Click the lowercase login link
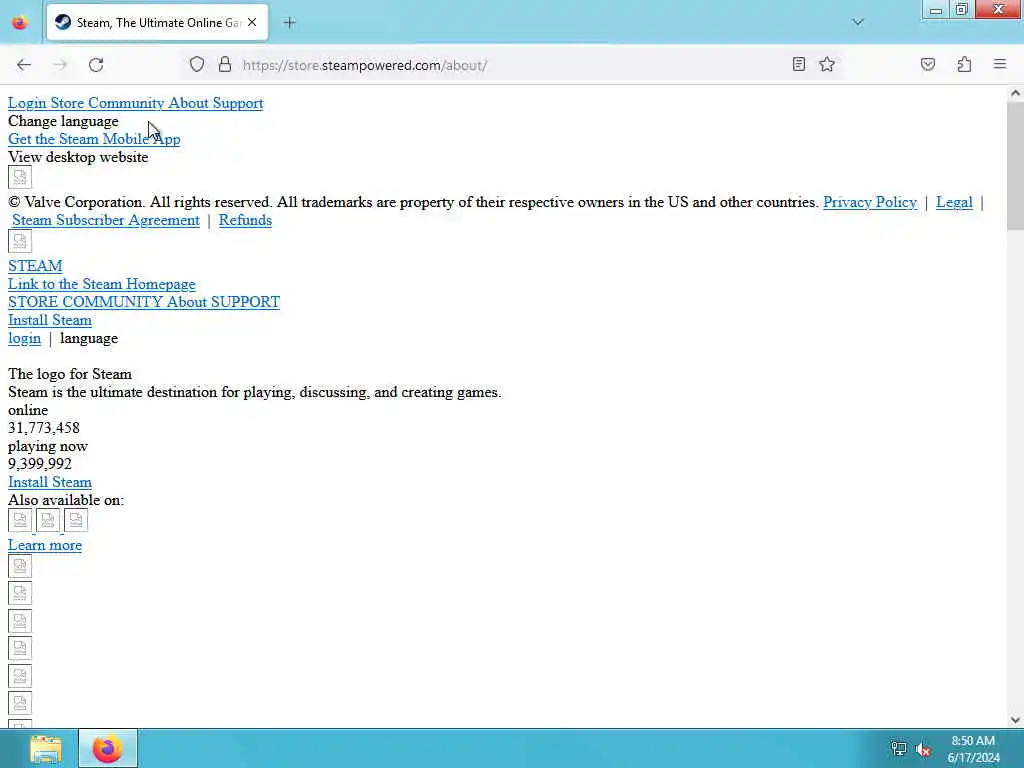This screenshot has width=1024, height=768. 24,338
